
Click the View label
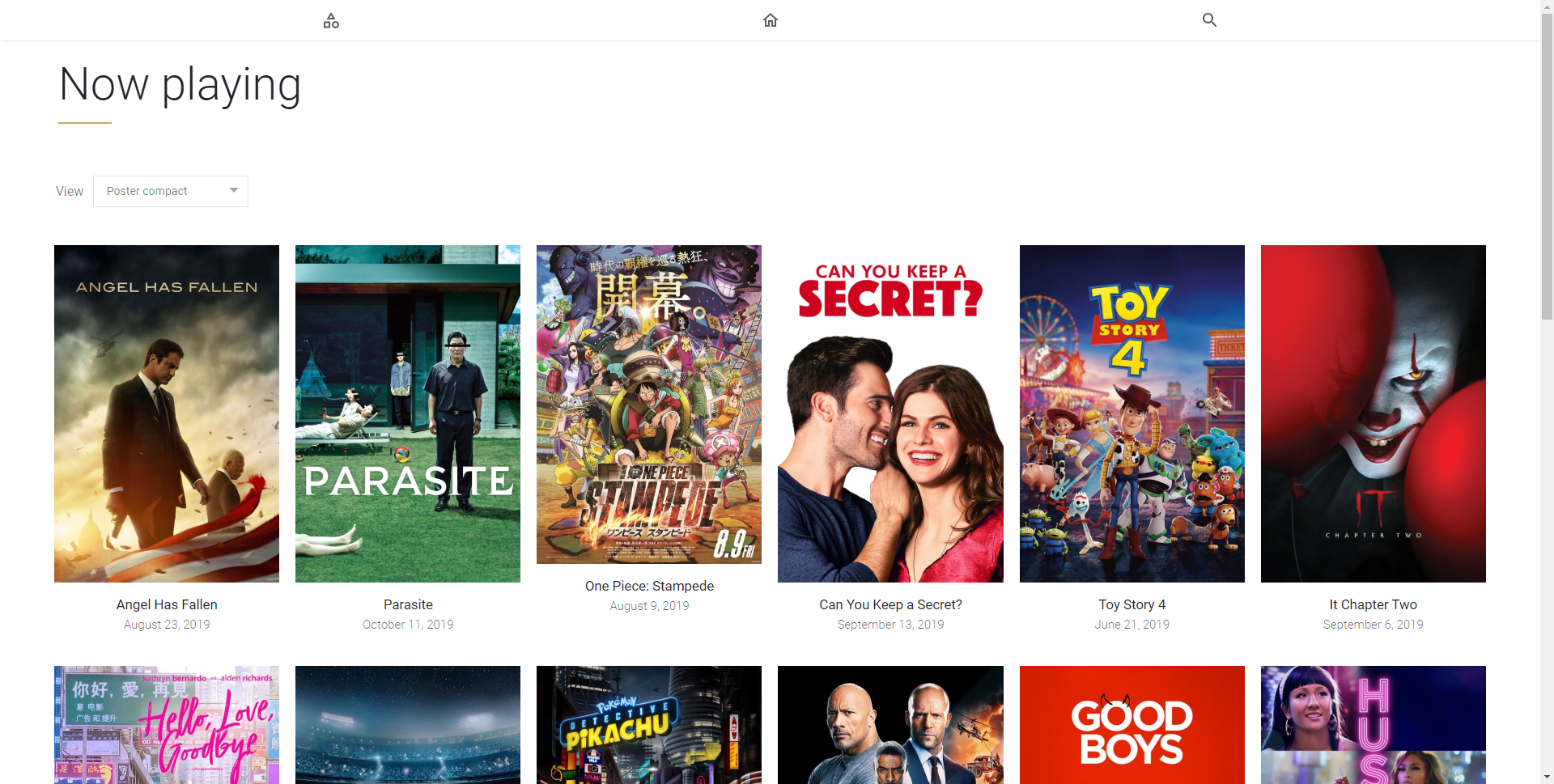[x=70, y=191]
